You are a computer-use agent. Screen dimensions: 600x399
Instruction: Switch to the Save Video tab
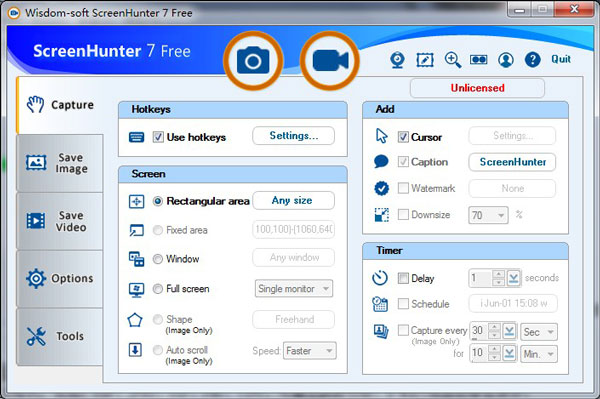(x=60, y=221)
